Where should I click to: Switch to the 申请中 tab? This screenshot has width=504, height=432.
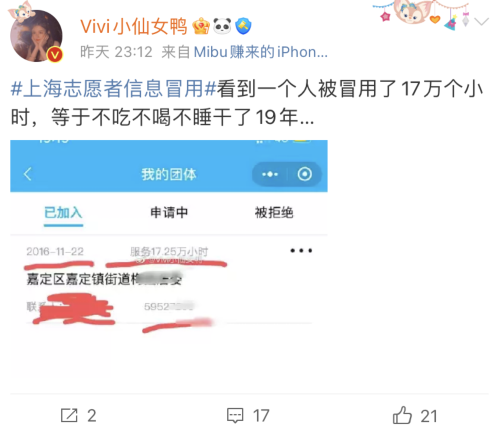pos(169,213)
